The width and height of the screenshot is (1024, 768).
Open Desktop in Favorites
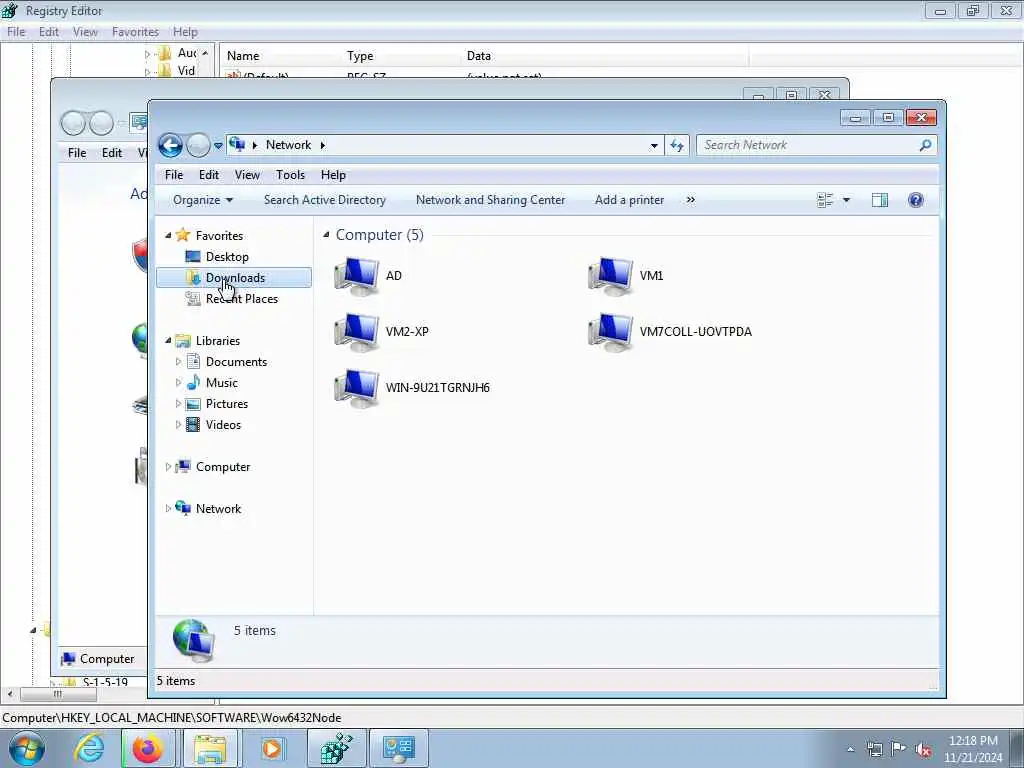(227, 257)
